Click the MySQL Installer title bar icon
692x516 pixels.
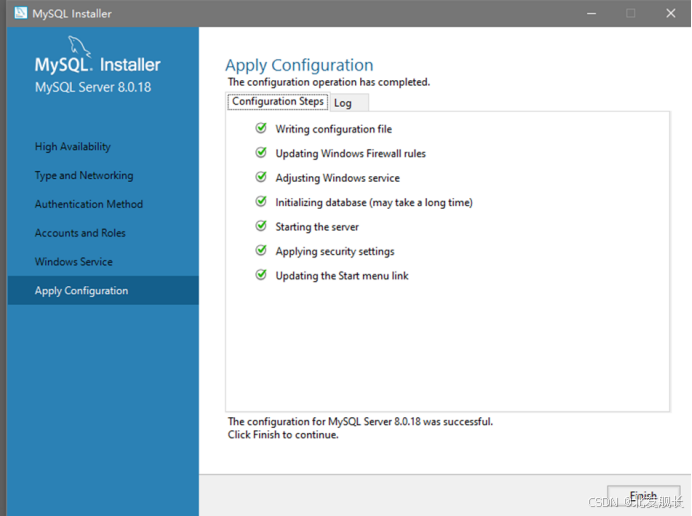pos(20,13)
